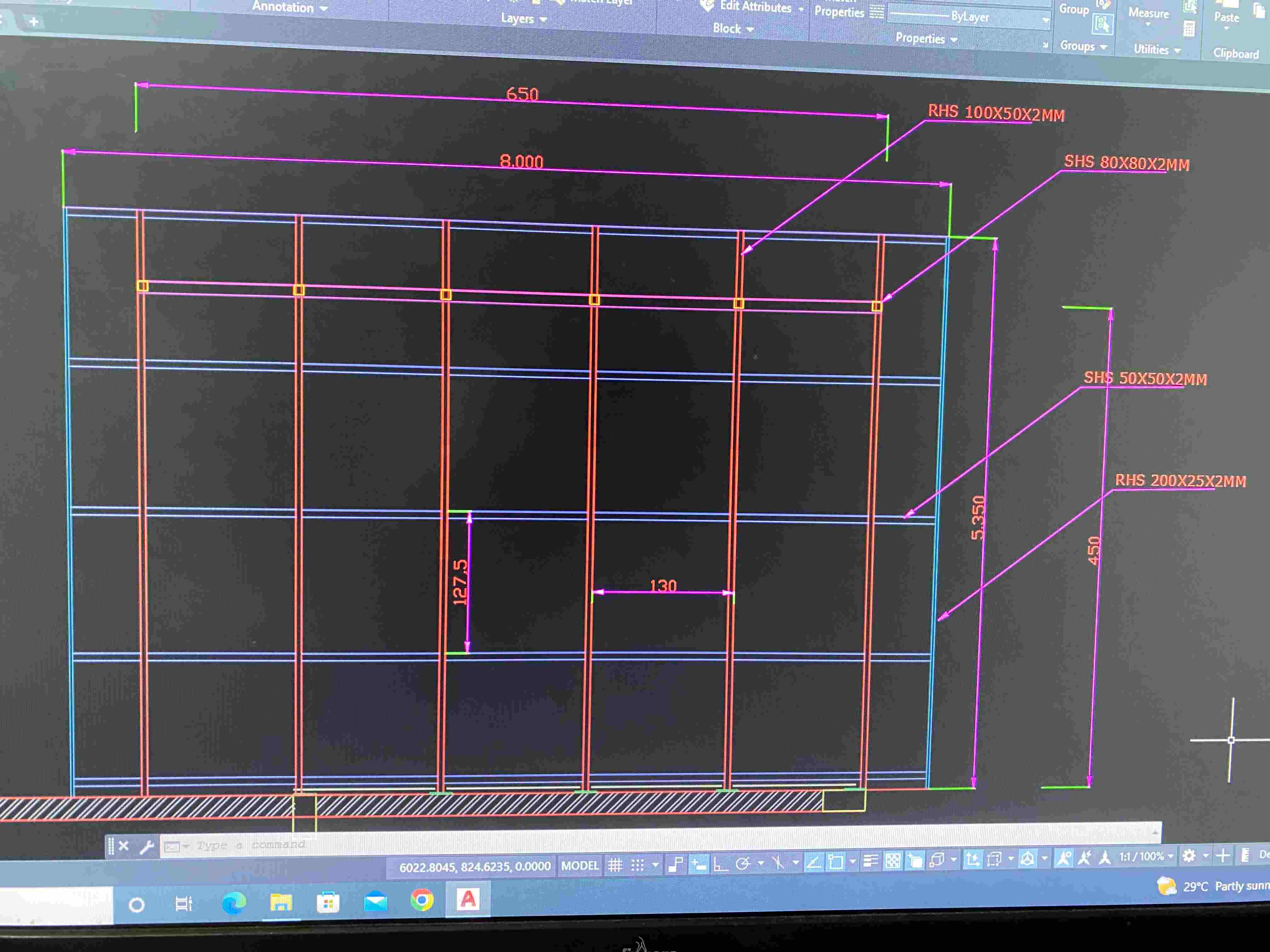The image size is (1270, 952).
Task: Toggle ortho mode in status bar
Action: (720, 864)
